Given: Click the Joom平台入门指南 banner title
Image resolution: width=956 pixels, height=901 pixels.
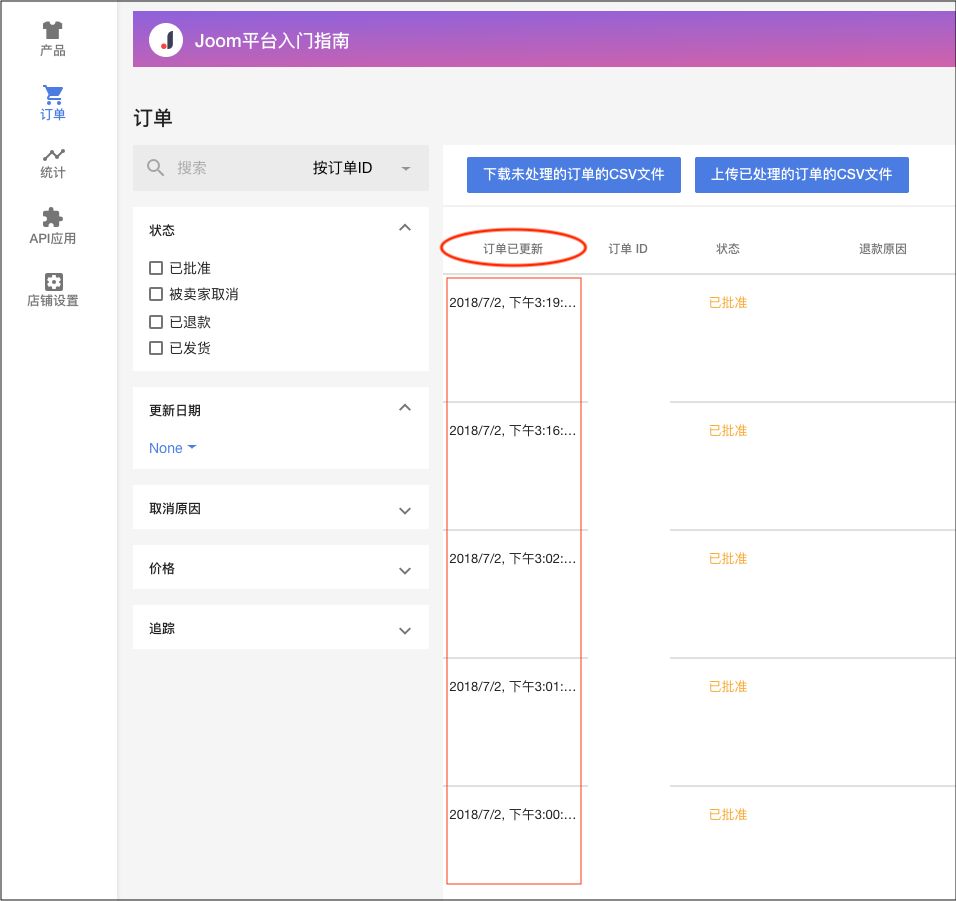Looking at the screenshot, I should (272, 41).
